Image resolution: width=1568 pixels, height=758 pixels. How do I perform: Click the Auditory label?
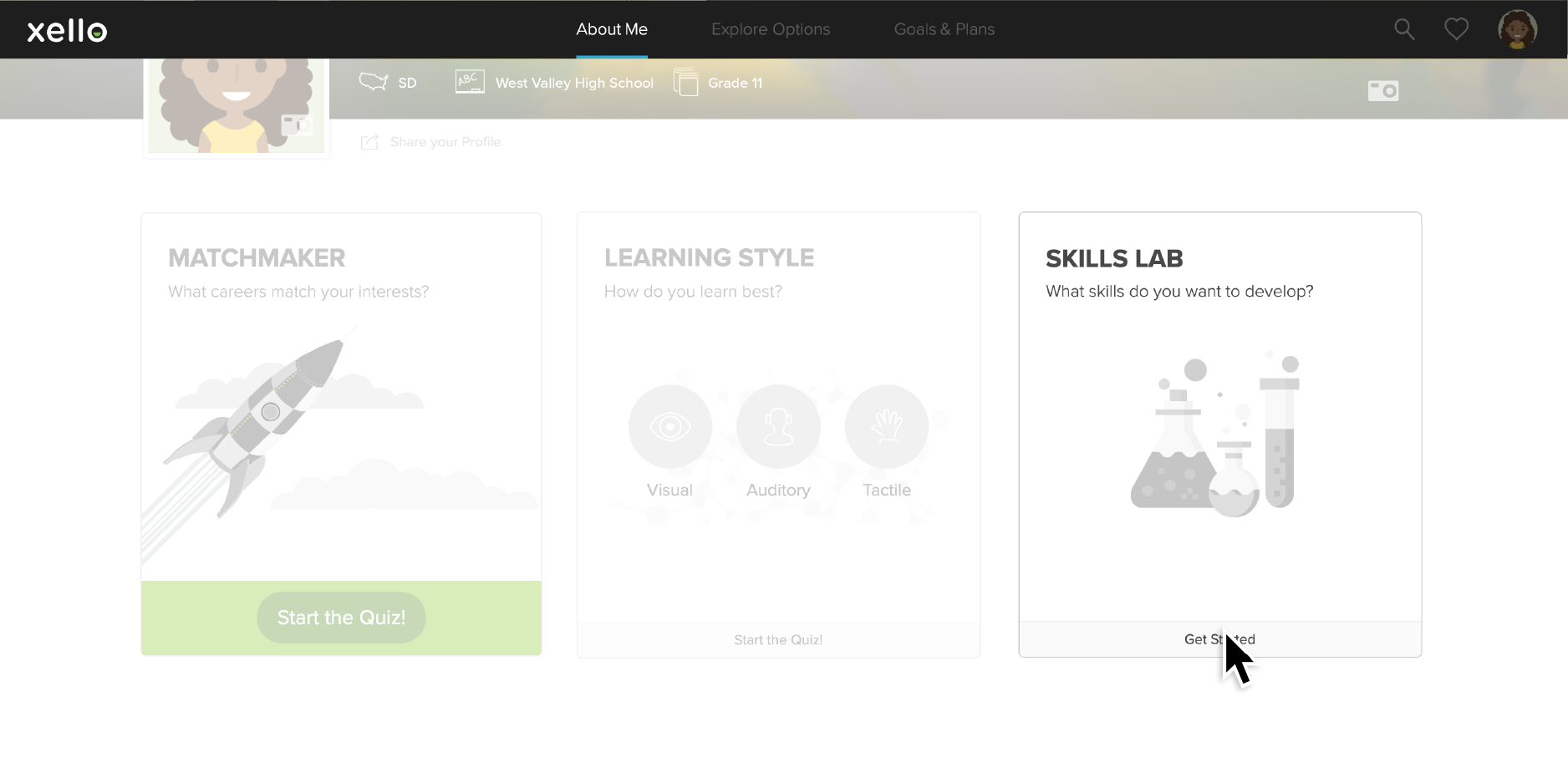778,491
